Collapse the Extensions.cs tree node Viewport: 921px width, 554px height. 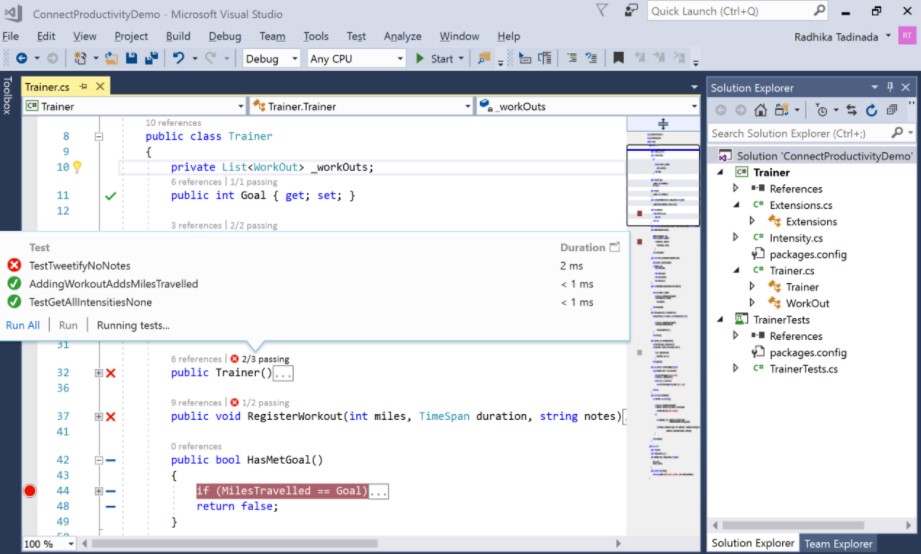pos(737,204)
